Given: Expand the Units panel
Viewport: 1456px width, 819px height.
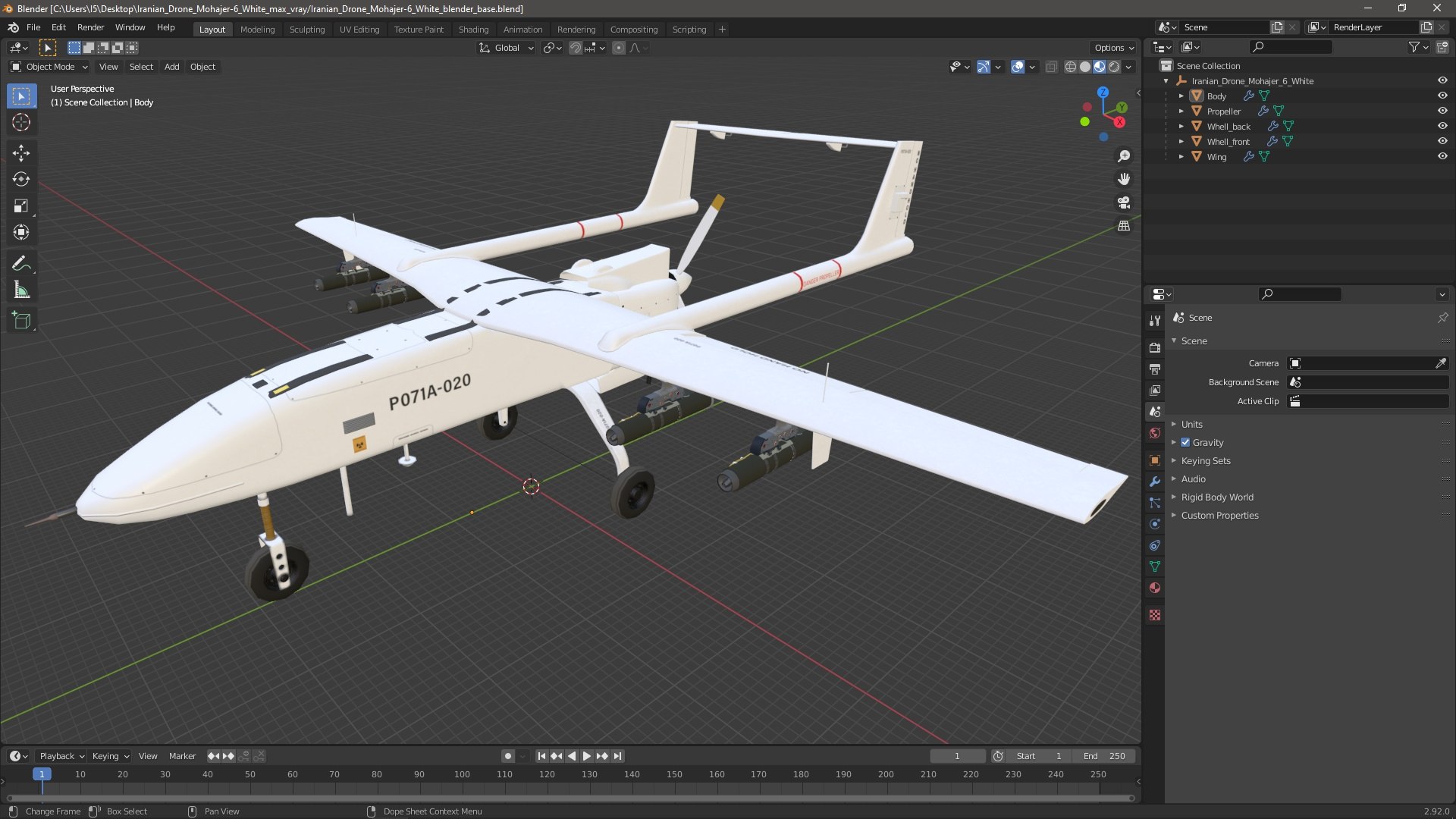Looking at the screenshot, I should tap(1191, 425).
